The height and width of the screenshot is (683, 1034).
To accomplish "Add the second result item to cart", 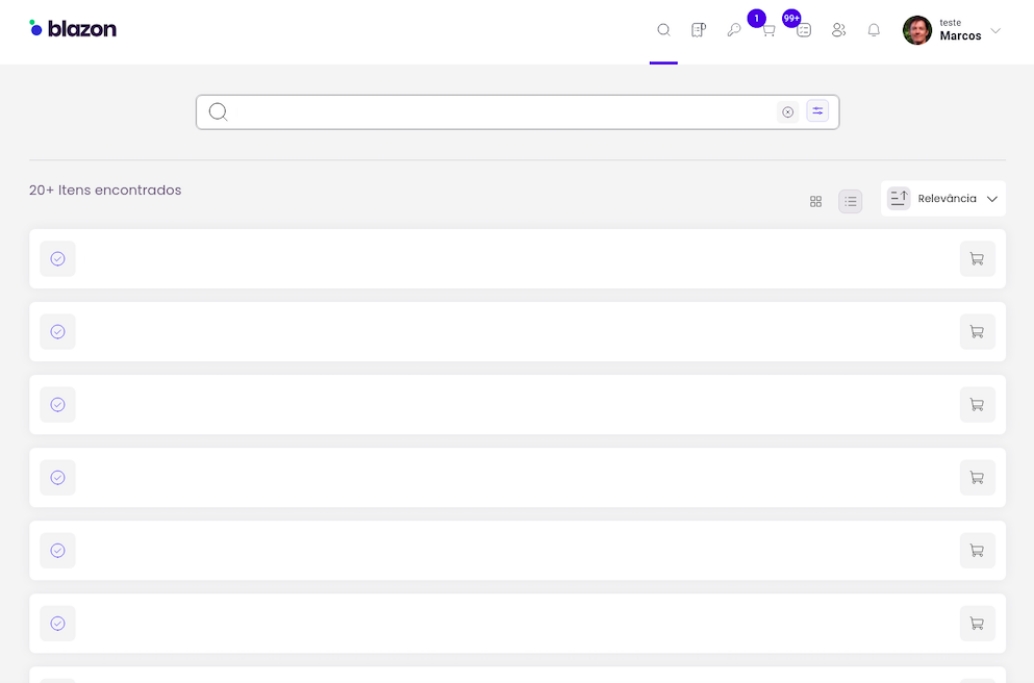I will pos(977,332).
